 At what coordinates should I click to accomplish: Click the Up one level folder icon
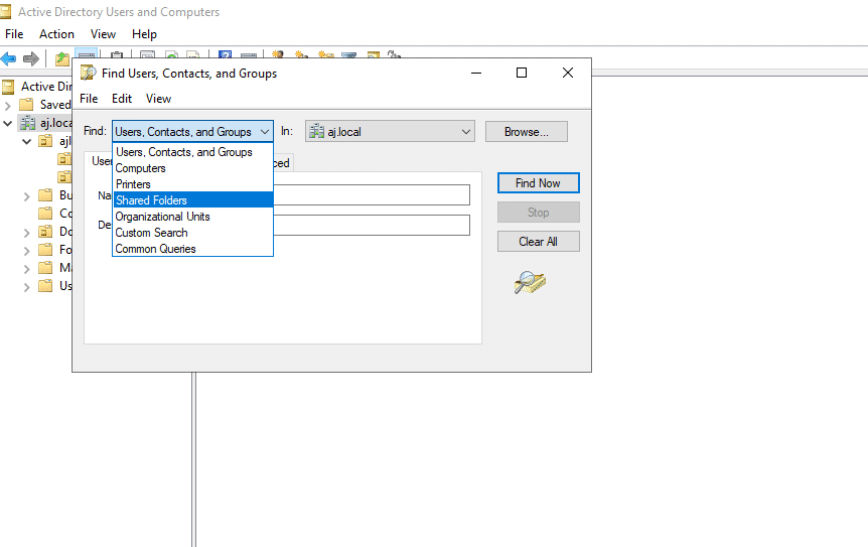pyautogui.click(x=62, y=58)
